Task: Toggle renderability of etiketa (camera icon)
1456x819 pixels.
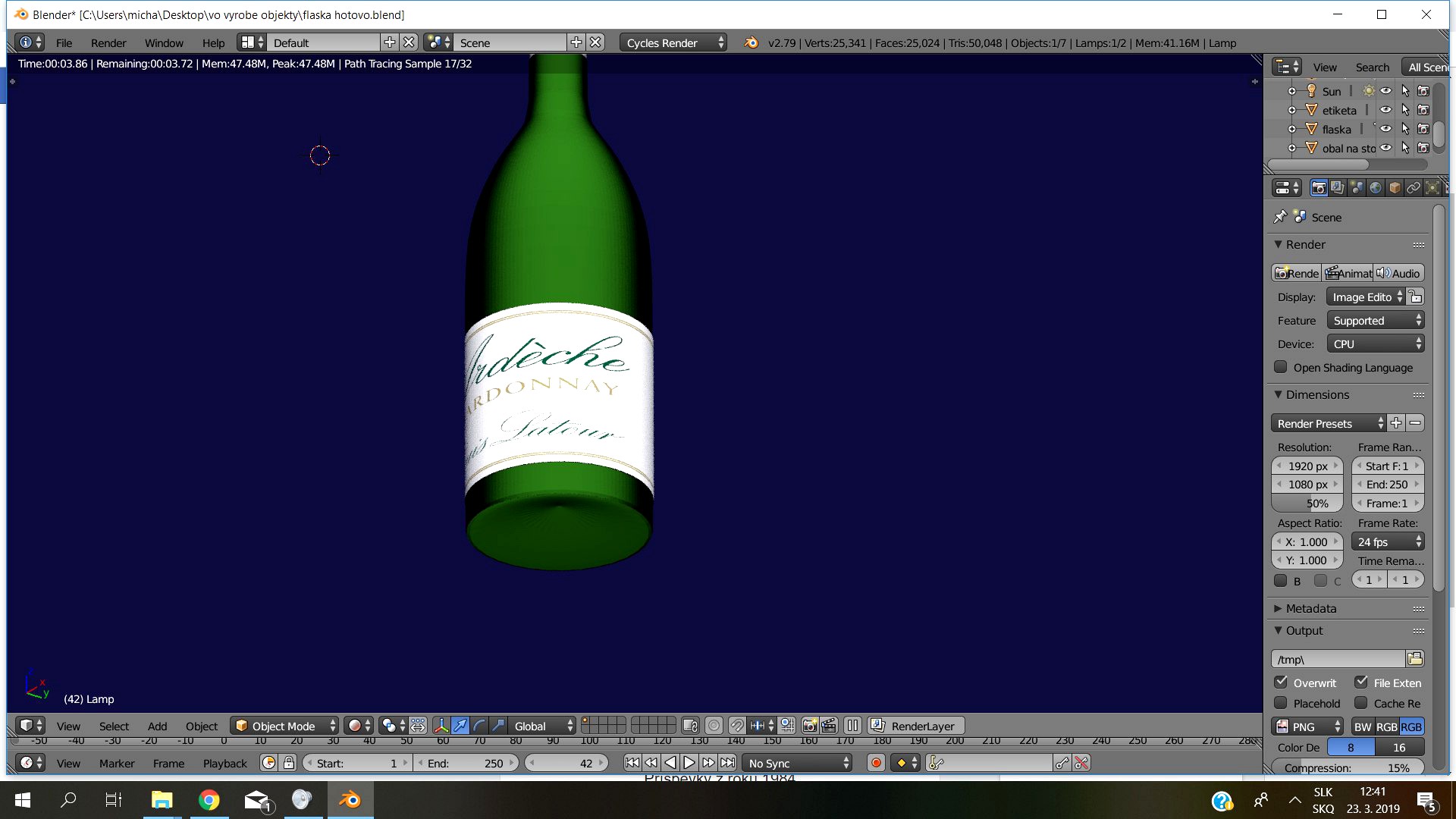Action: [x=1423, y=110]
